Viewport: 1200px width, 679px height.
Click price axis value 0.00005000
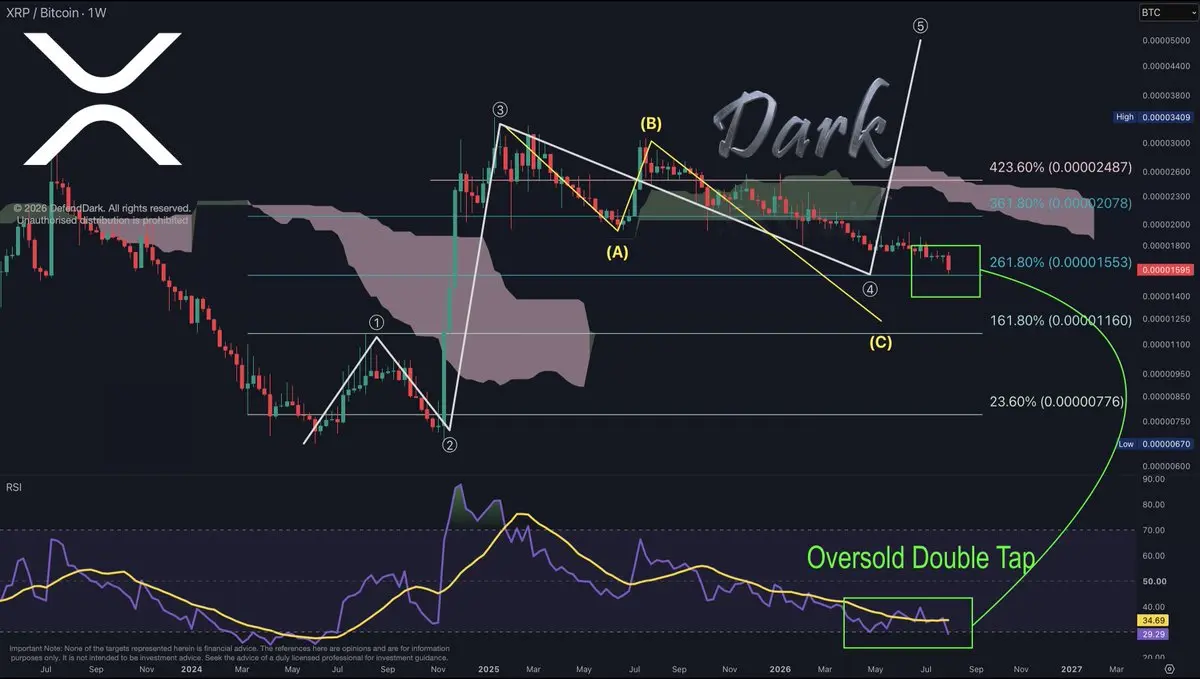(x=1167, y=41)
